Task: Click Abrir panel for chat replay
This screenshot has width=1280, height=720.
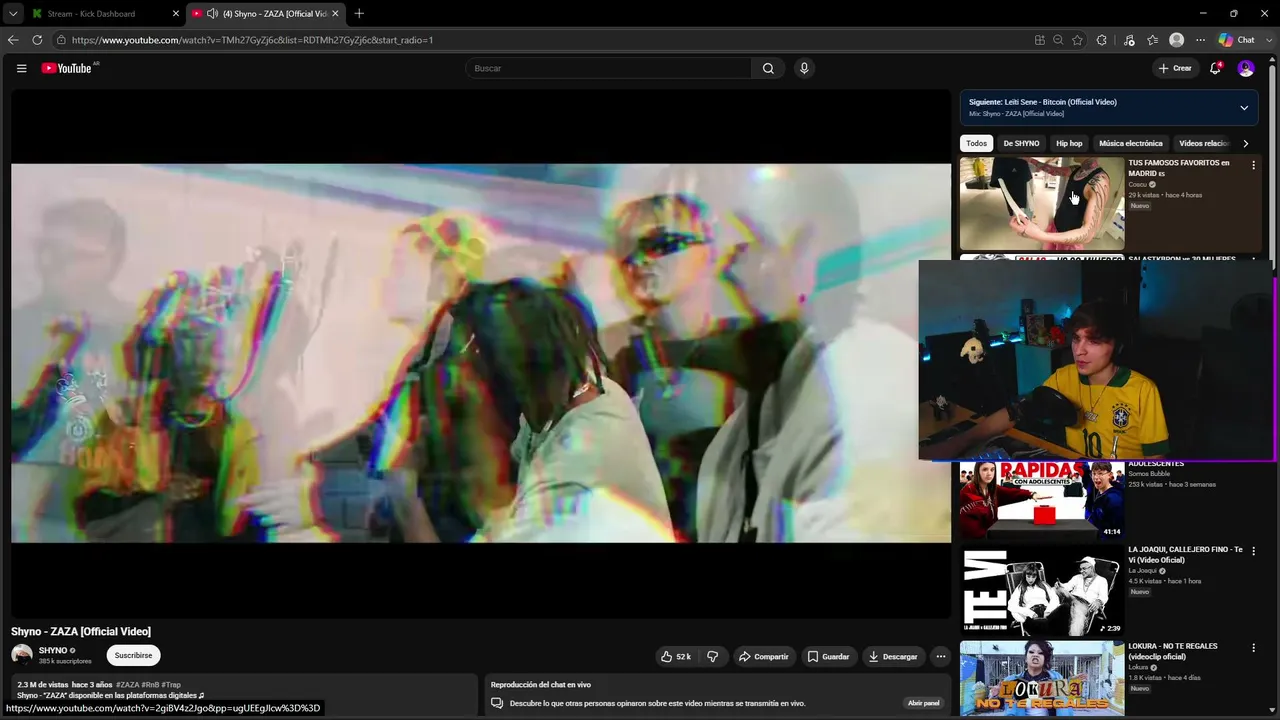Action: [923, 703]
